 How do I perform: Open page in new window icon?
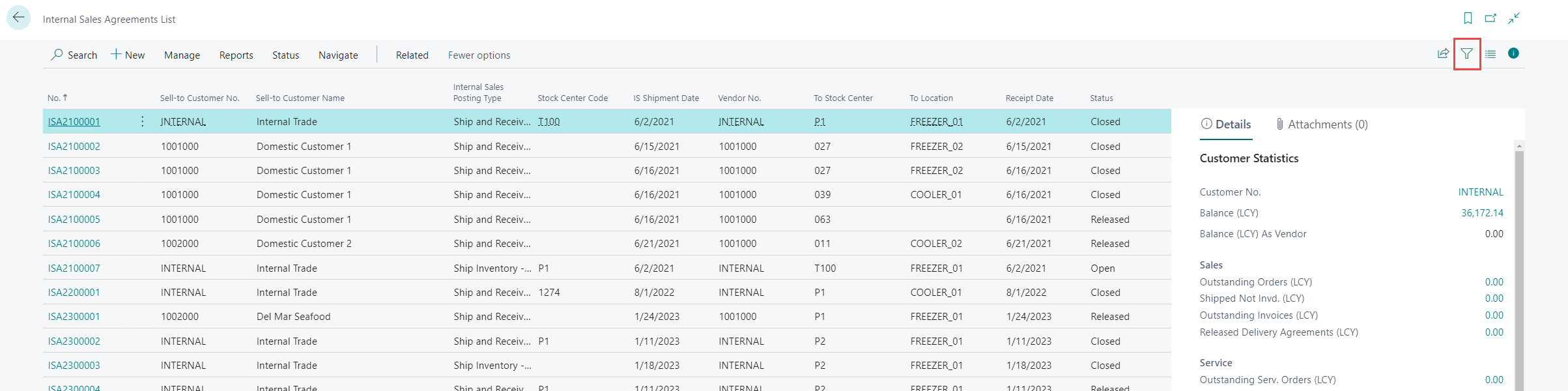point(1490,18)
